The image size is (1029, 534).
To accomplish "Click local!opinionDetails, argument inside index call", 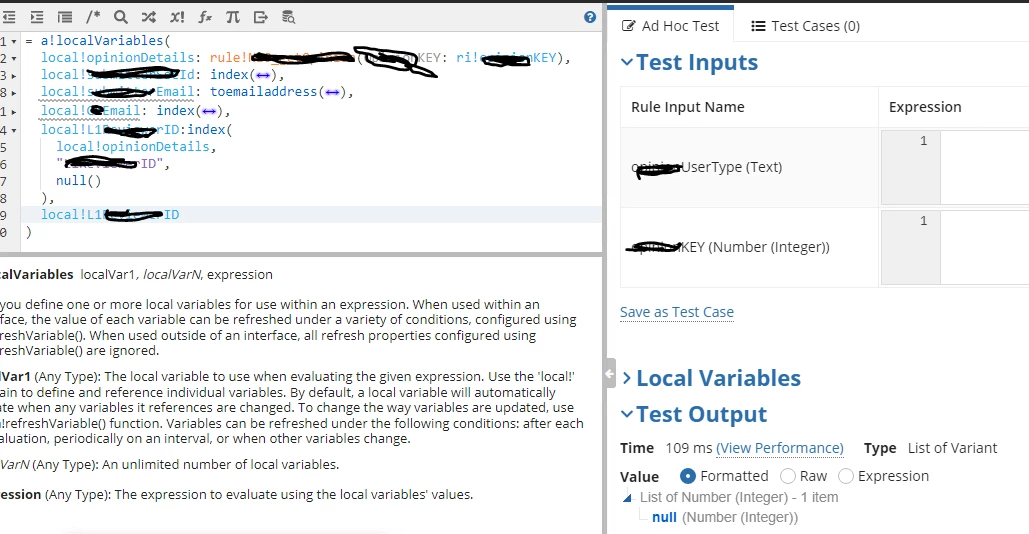I will point(133,147).
